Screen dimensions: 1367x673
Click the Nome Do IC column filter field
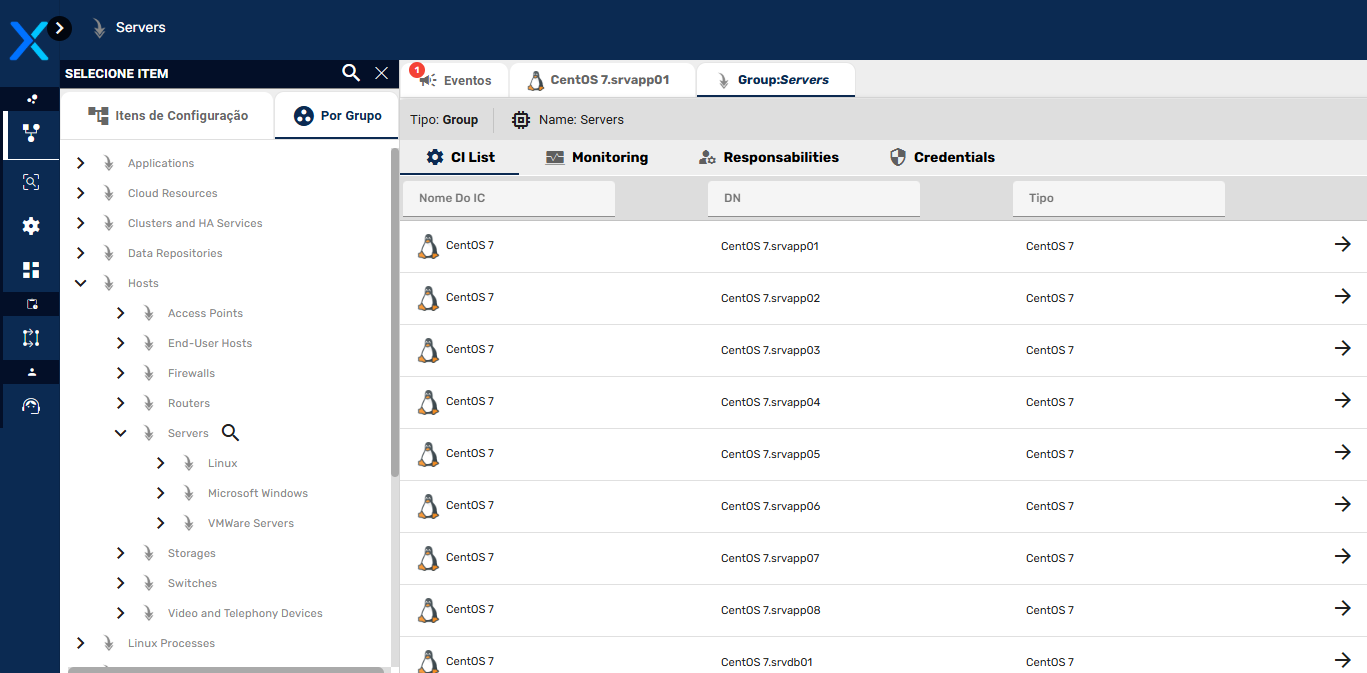(x=508, y=198)
